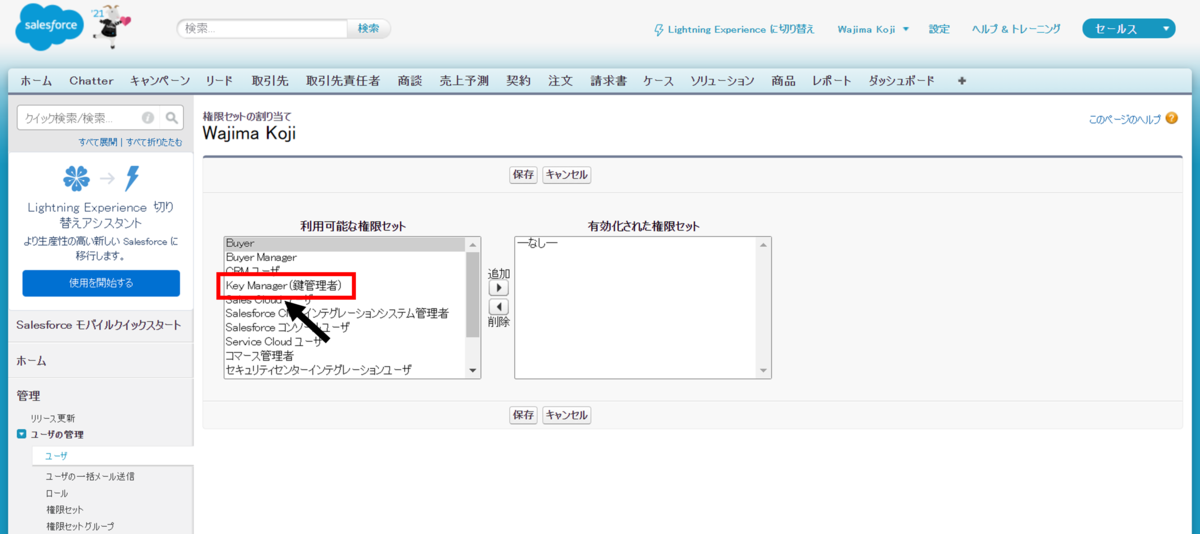Image resolution: width=1200 pixels, height=534 pixels.
Task: Switch to Lightning Experience link
Action: click(x=734, y=29)
